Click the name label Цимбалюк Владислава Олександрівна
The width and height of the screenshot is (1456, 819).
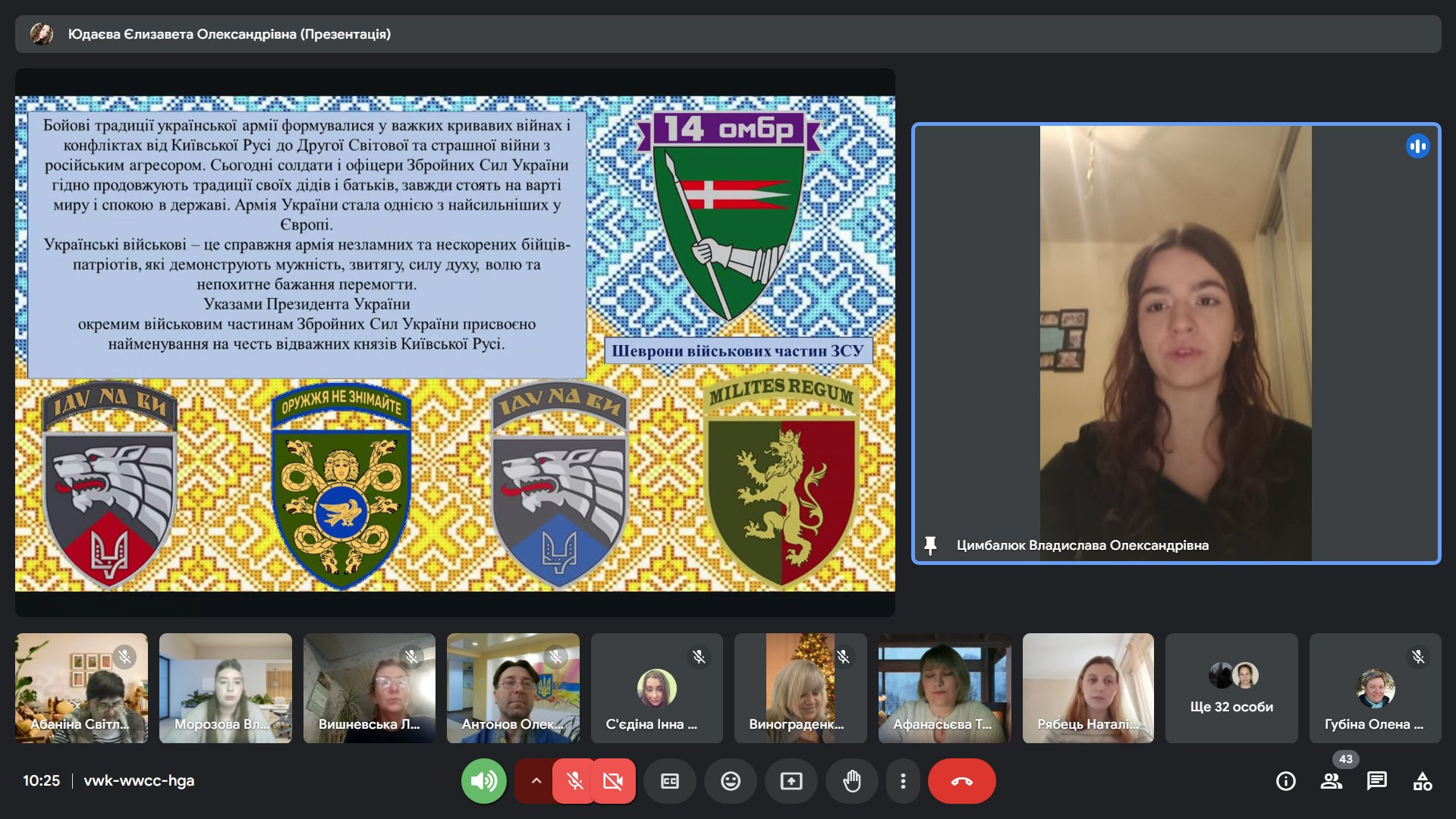1083,545
